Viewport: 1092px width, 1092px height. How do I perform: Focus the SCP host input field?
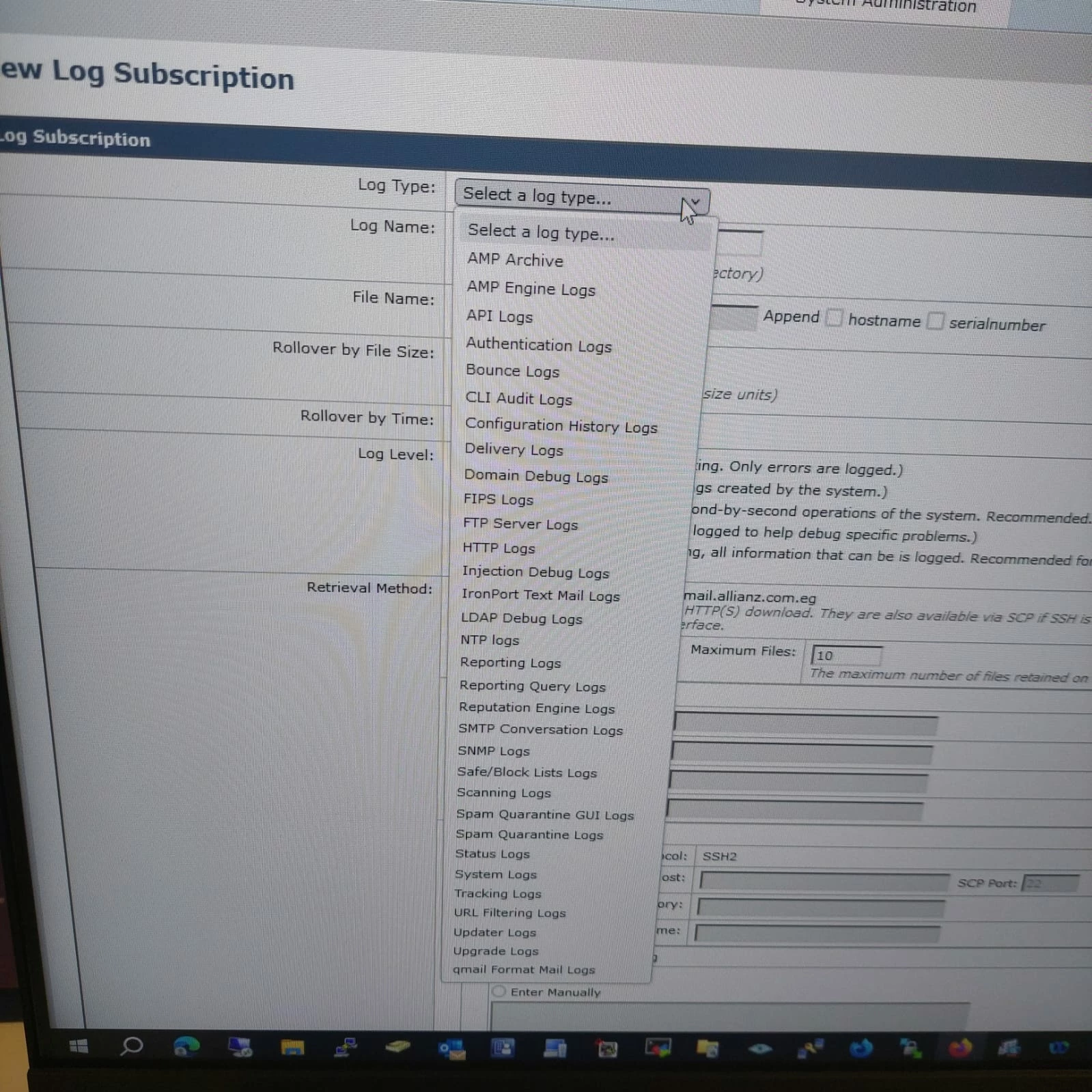click(x=824, y=882)
